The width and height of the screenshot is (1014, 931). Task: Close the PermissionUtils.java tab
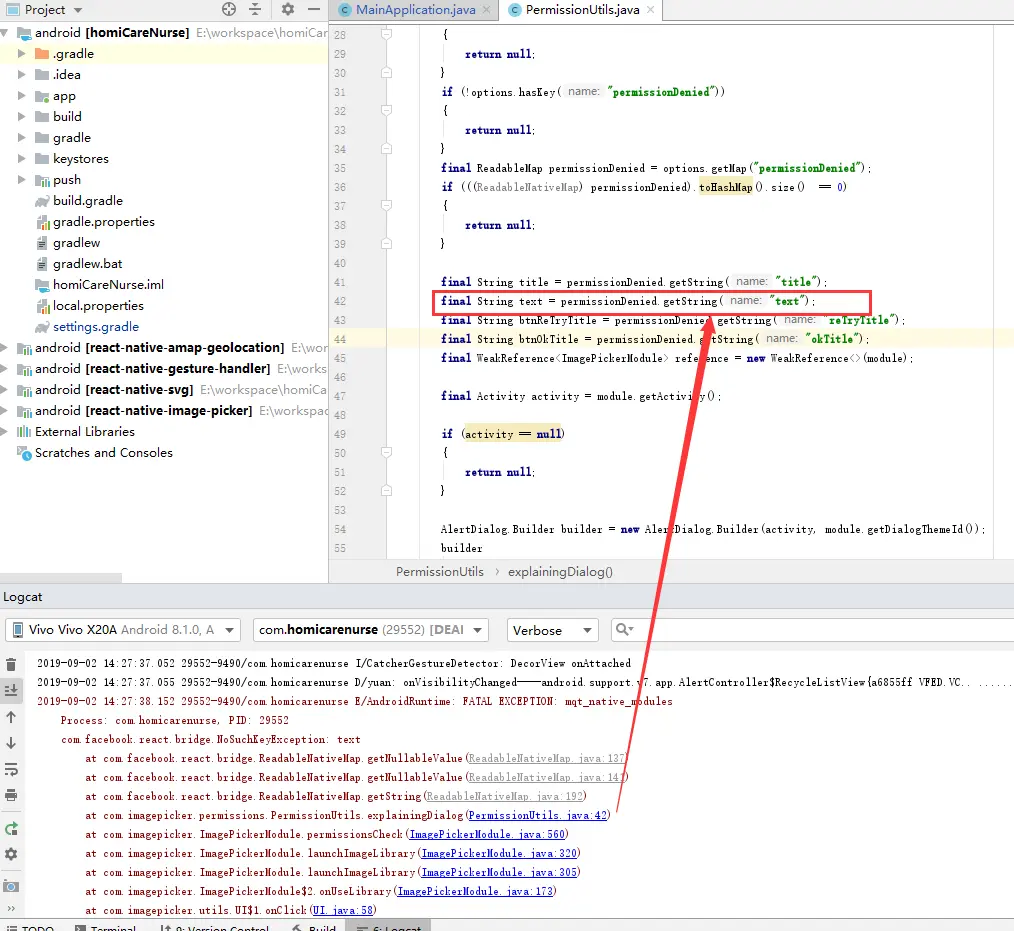651,10
